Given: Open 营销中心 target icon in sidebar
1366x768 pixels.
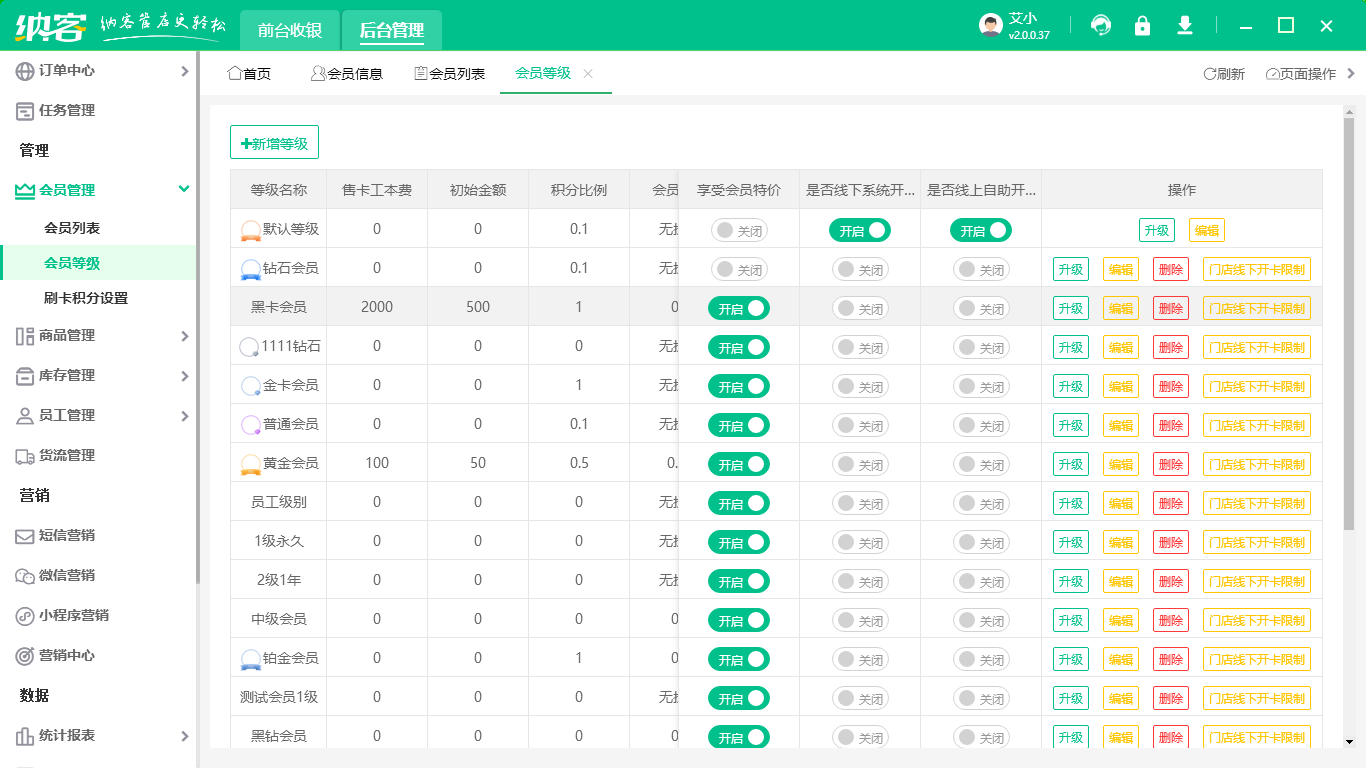Looking at the screenshot, I should click(25, 655).
